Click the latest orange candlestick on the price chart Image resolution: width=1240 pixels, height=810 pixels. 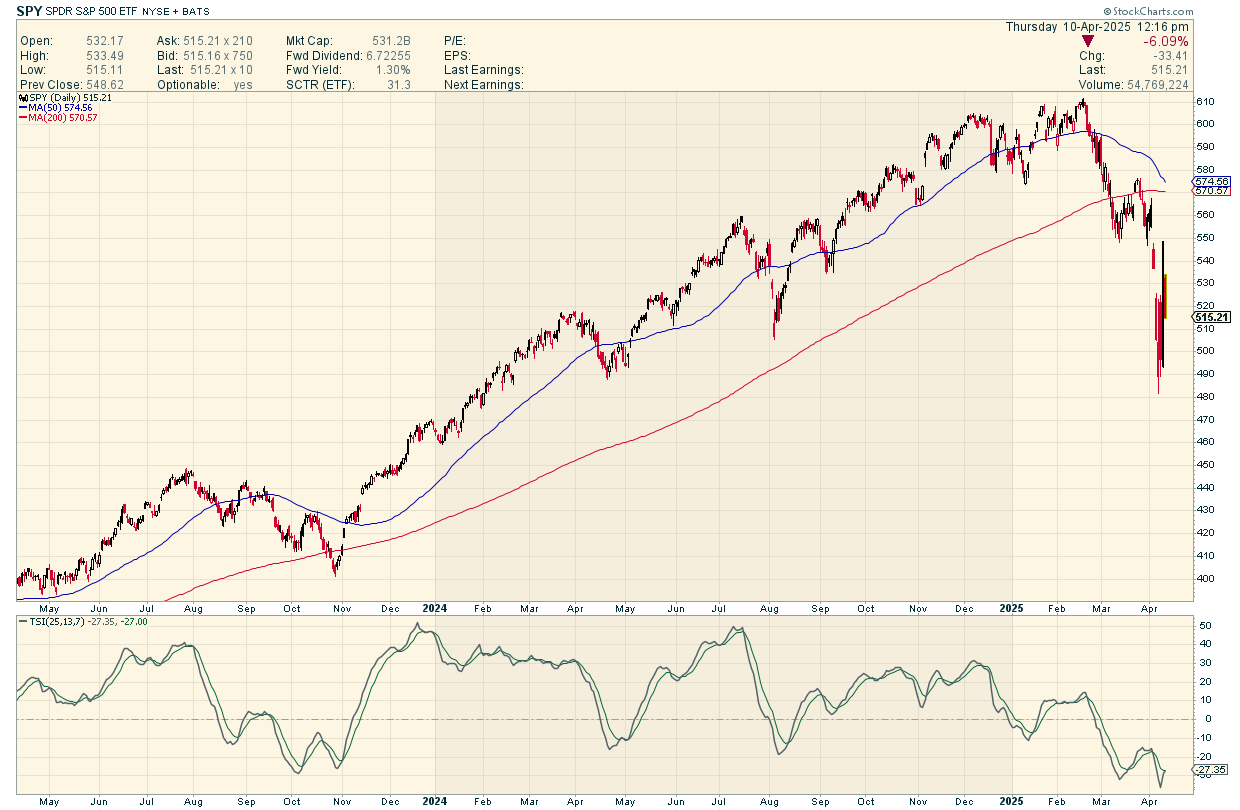(x=1167, y=296)
